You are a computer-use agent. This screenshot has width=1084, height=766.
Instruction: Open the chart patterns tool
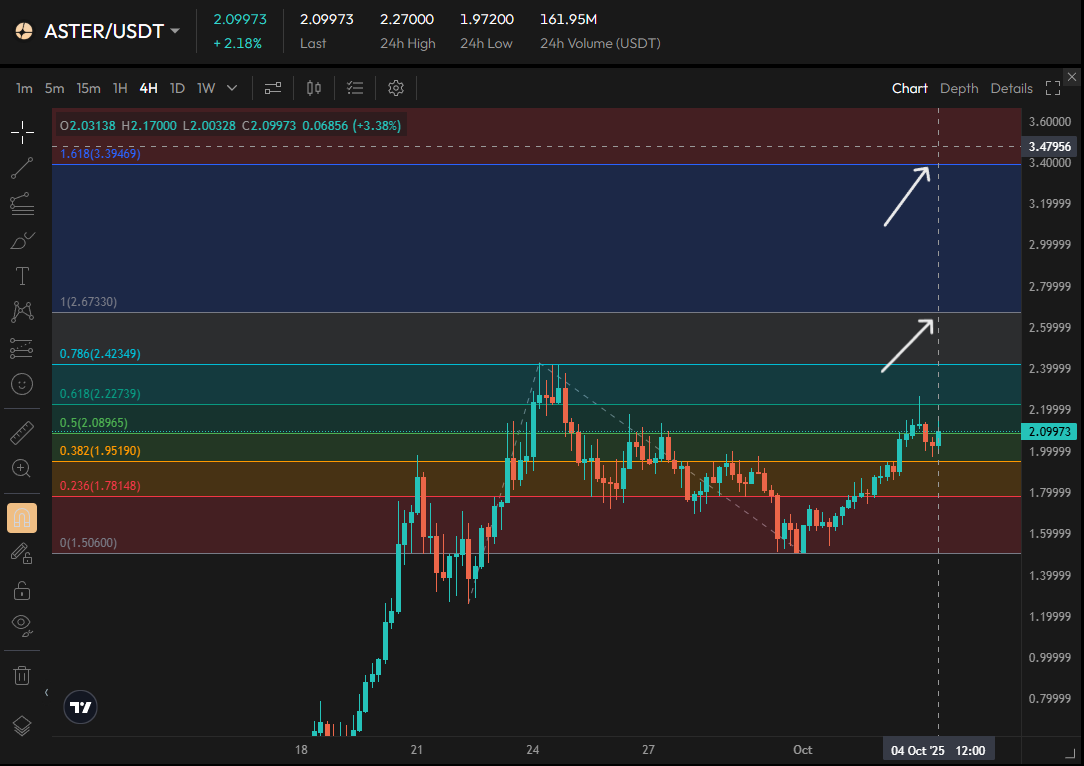point(22,312)
